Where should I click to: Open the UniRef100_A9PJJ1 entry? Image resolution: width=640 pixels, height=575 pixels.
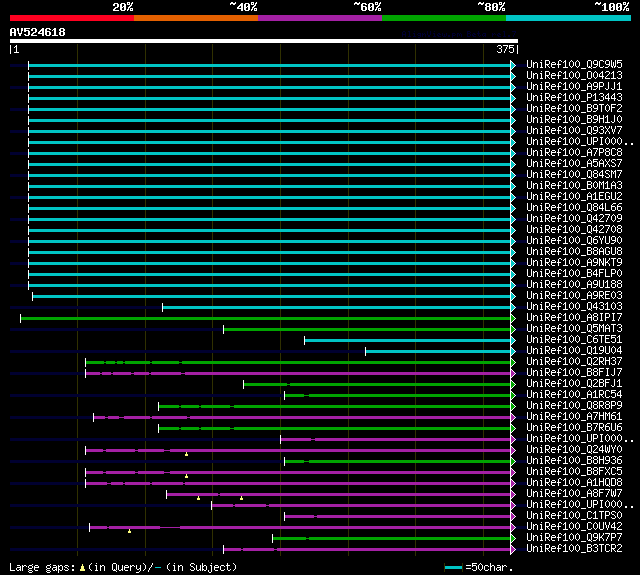pos(574,87)
